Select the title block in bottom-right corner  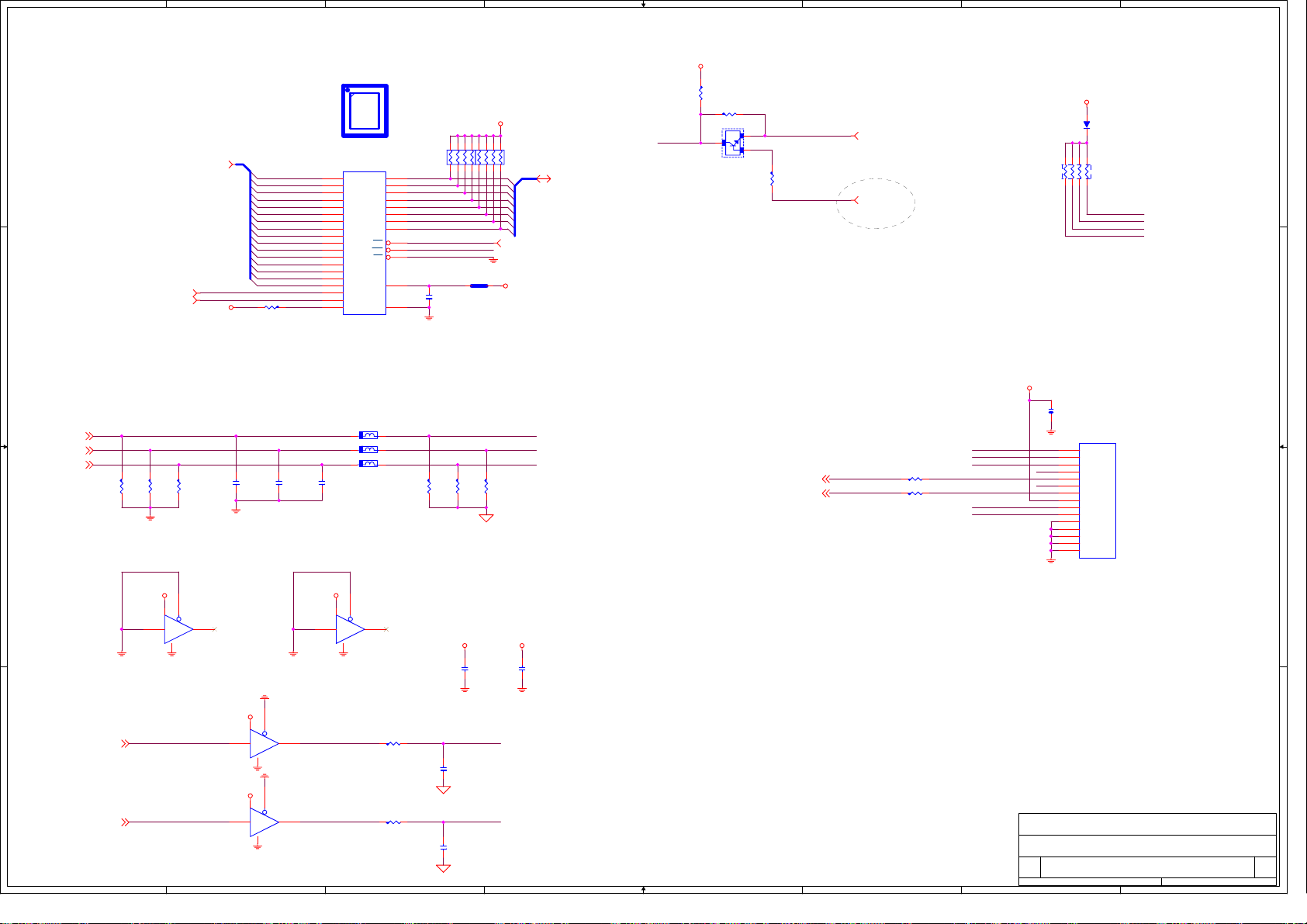pos(1146,849)
